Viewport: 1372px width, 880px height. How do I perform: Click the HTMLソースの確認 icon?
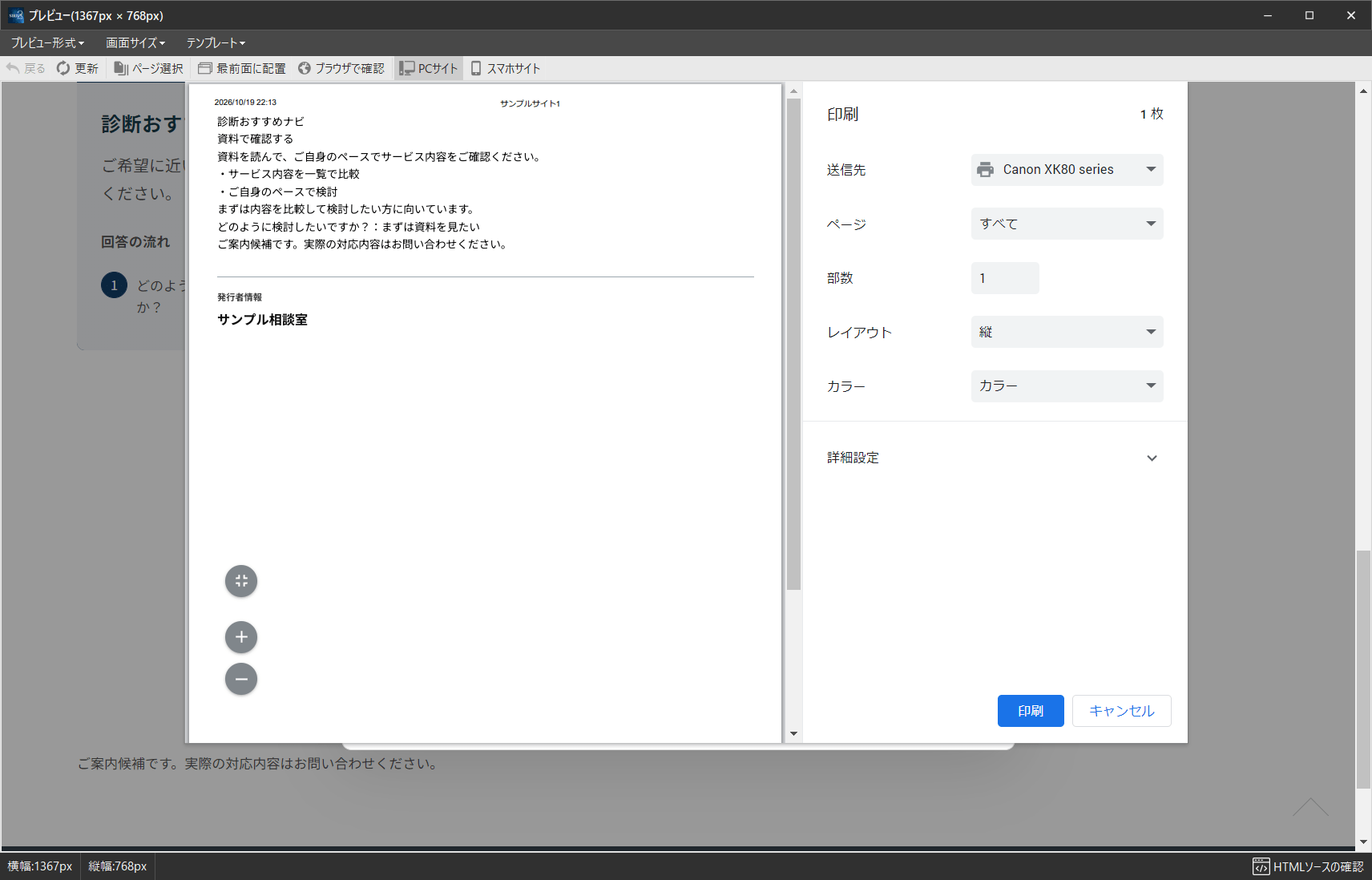pos(1261,866)
